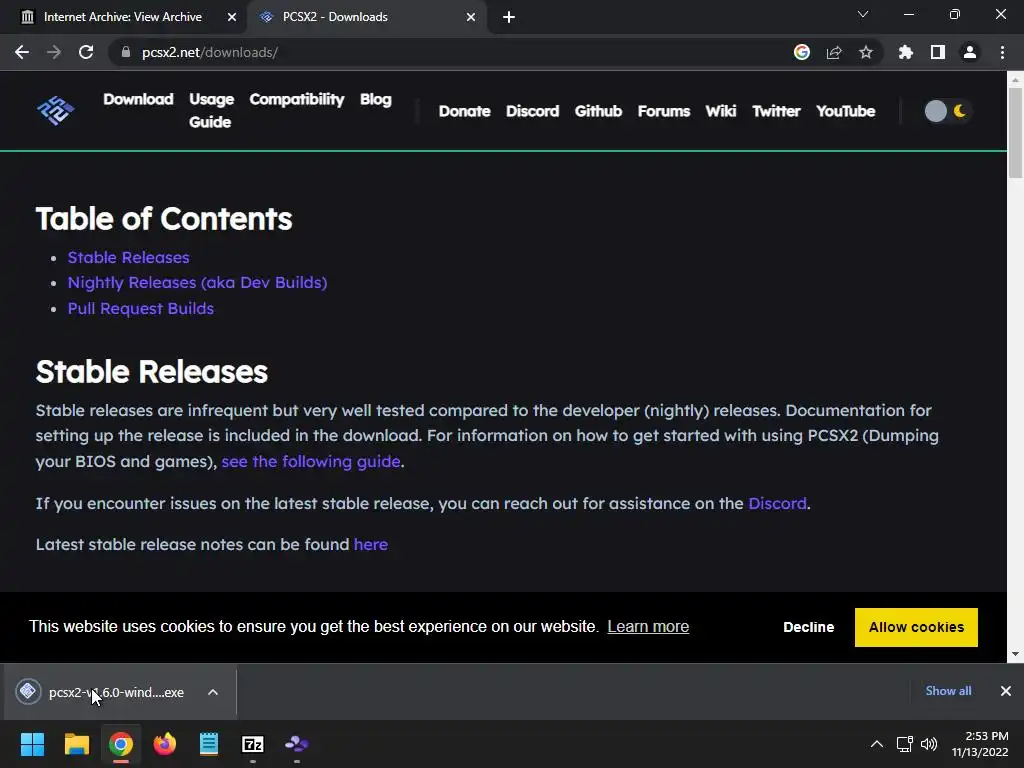The width and height of the screenshot is (1024, 768).
Task: Open the Usage Guide nav item
Action: (211, 110)
